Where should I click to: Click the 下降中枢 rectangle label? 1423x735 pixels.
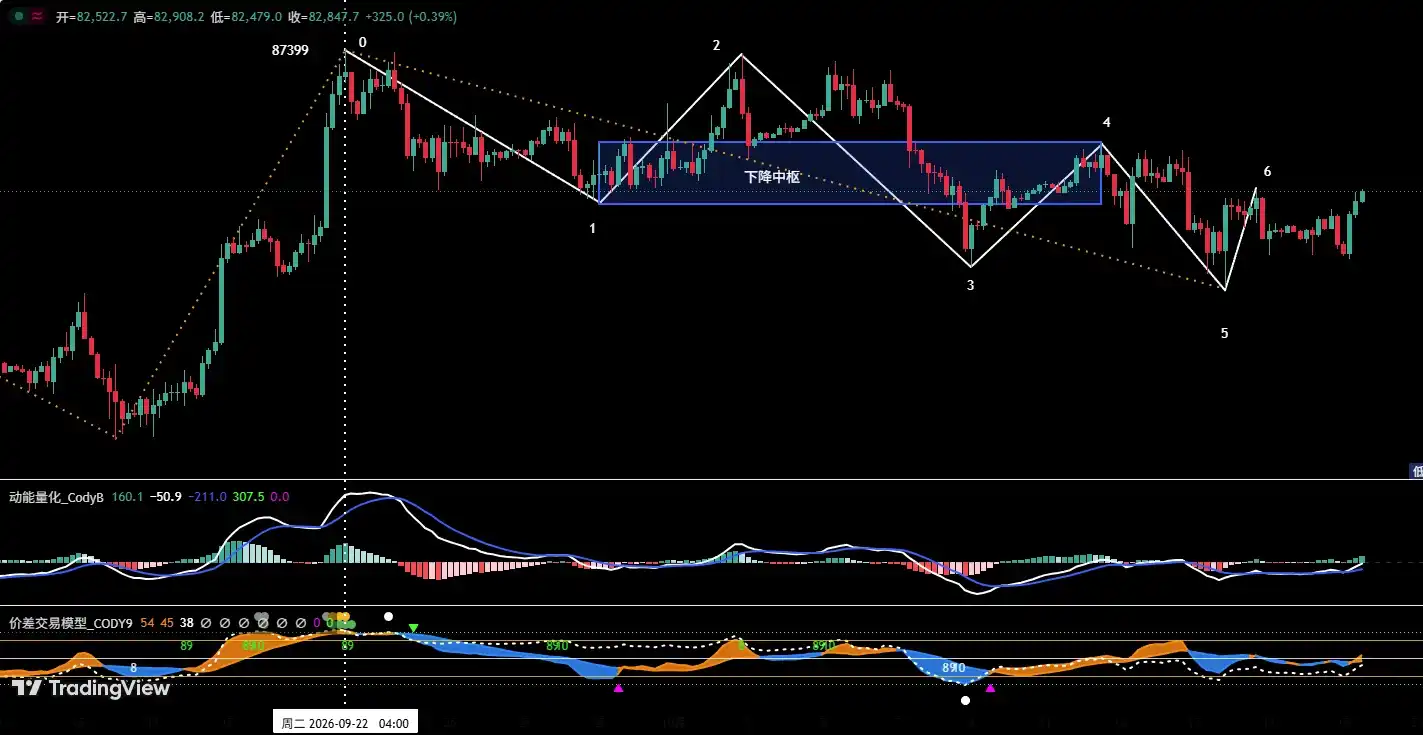click(772, 177)
